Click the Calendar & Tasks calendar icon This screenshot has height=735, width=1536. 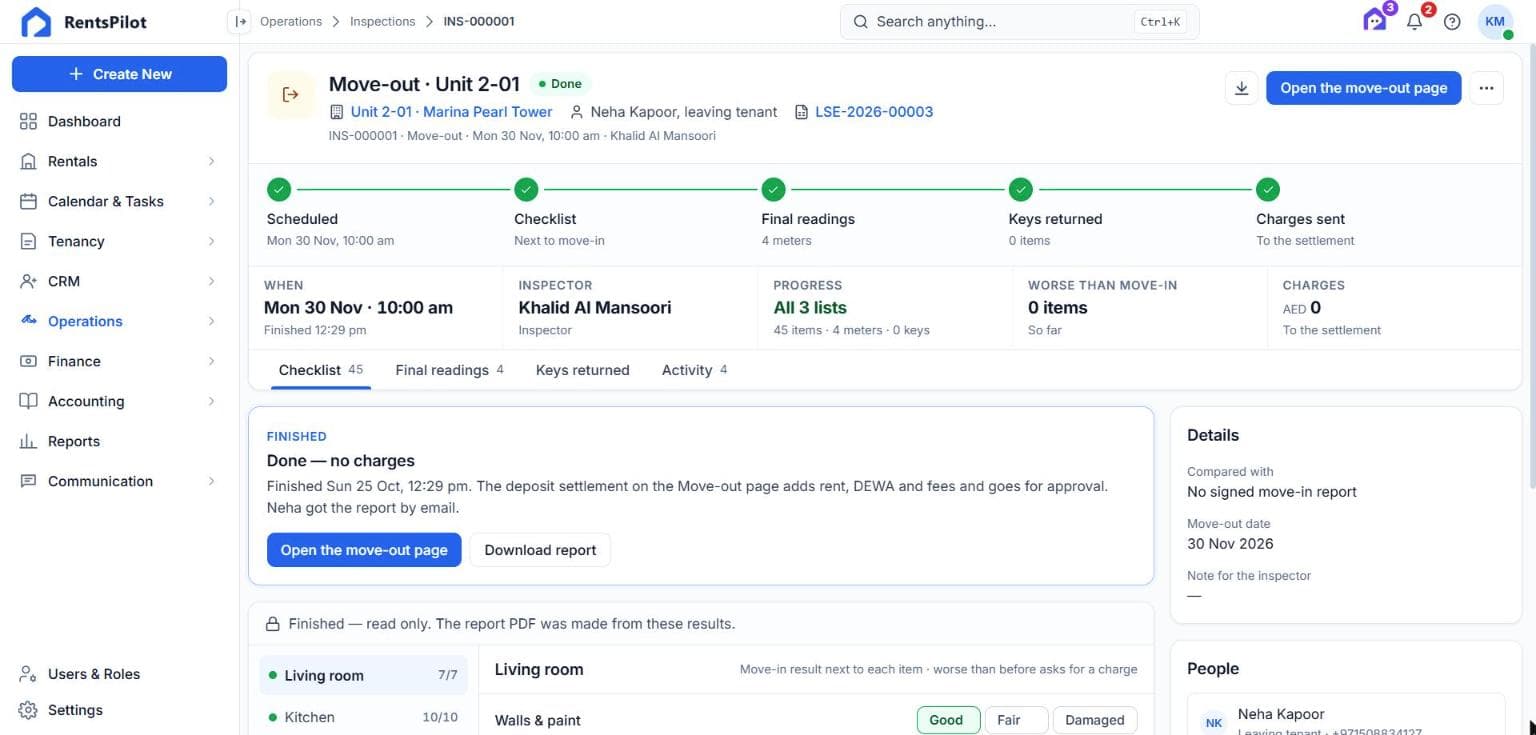click(x=28, y=201)
